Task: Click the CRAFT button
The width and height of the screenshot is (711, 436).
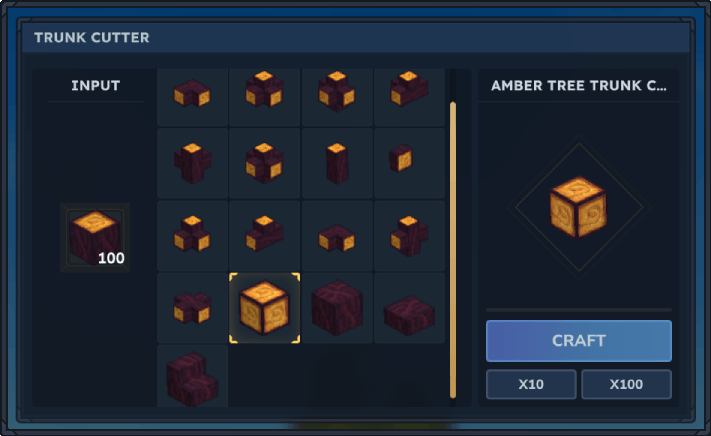Action: [x=579, y=341]
